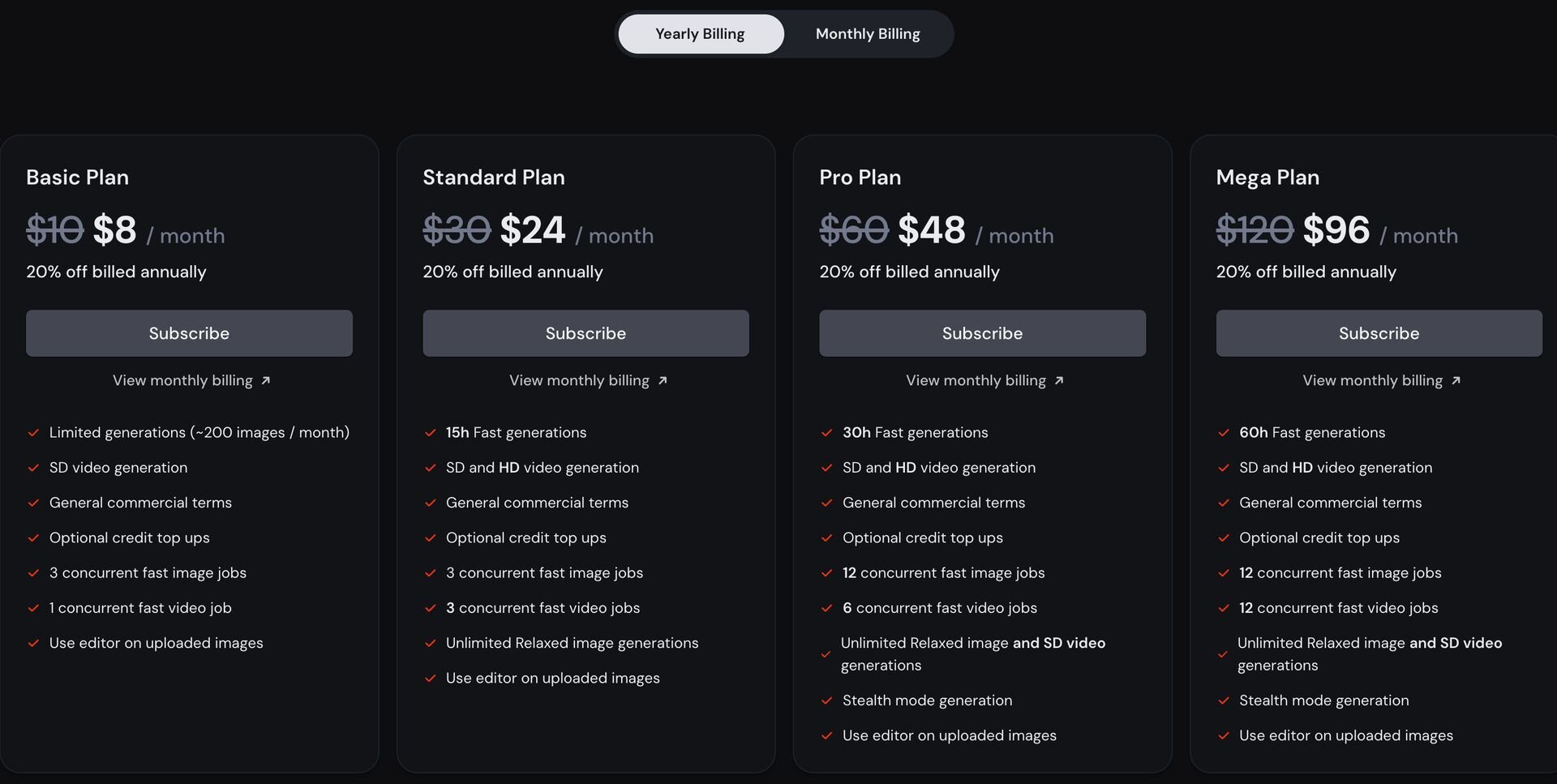Screen dimensions: 1557x784
Task: Click checkmark icon next to 60h Fast generations
Action: 1223,433
